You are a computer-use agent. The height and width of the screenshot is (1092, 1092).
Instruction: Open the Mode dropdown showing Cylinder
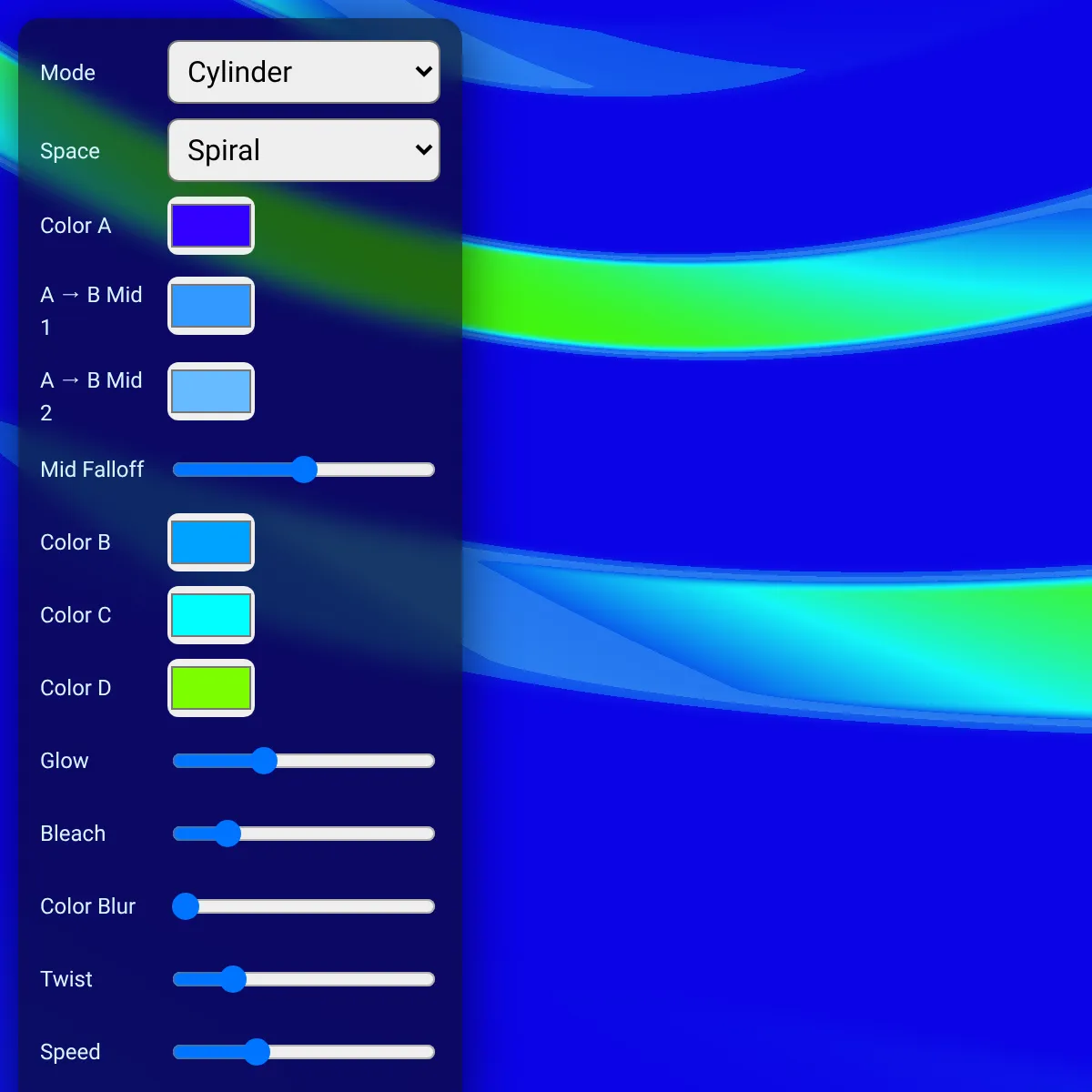pyautogui.click(x=304, y=72)
